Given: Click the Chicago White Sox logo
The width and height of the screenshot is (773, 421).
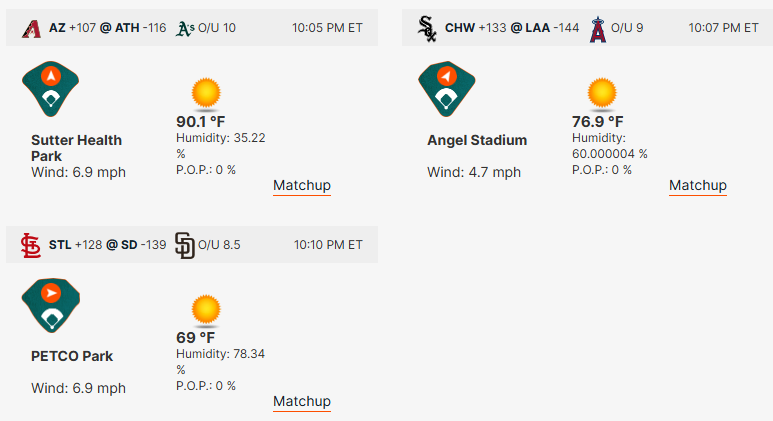Looking at the screenshot, I should (x=427, y=29).
